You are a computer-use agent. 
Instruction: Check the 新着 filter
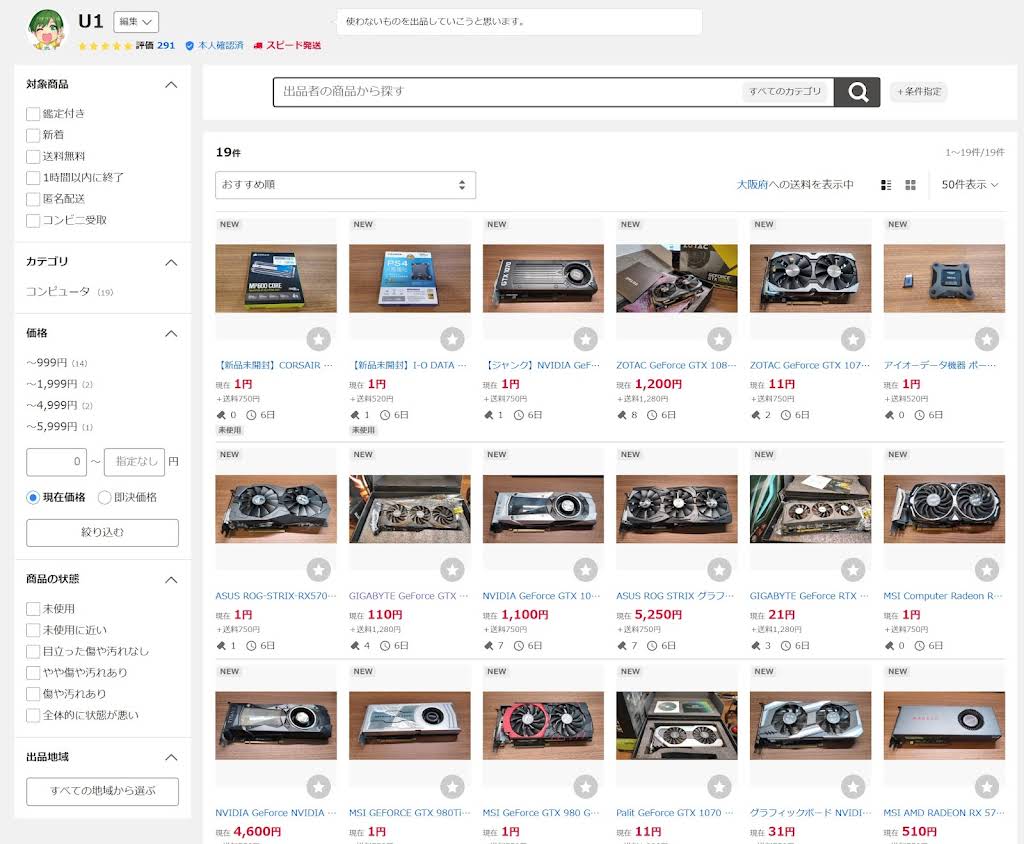[x=33, y=135]
